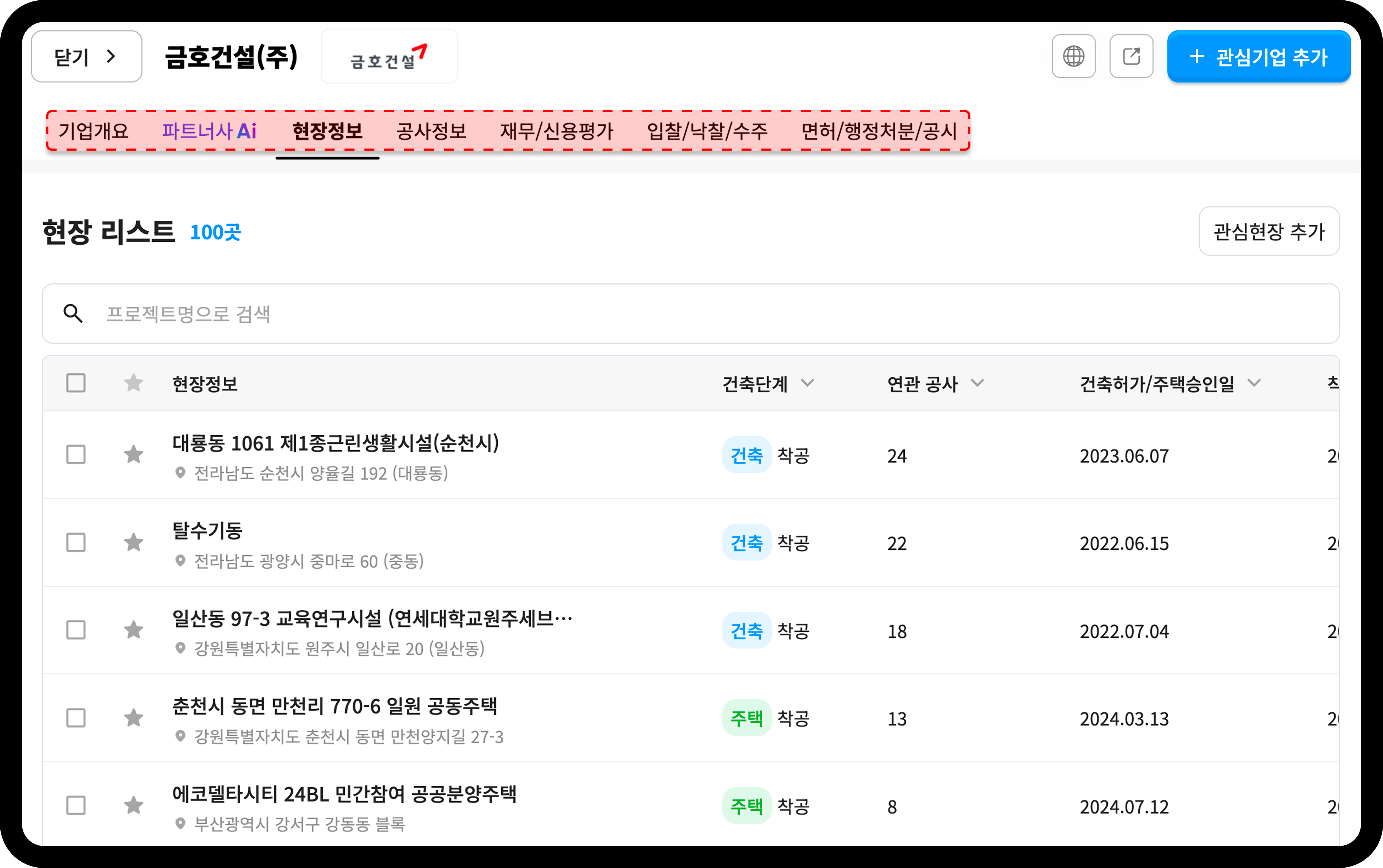This screenshot has height=868, width=1383.
Task: Toggle the select-all header checkbox
Action: [x=76, y=383]
